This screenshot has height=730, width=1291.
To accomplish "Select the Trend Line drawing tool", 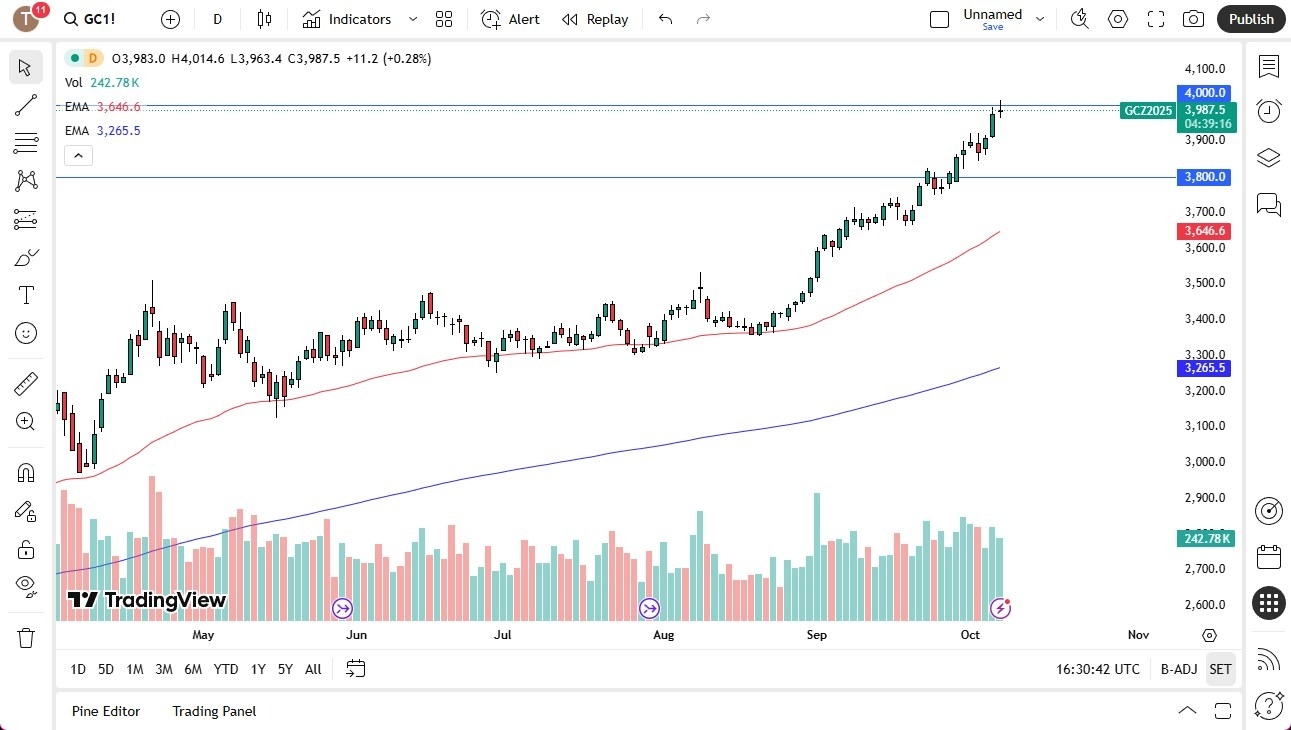I will pos(25,105).
